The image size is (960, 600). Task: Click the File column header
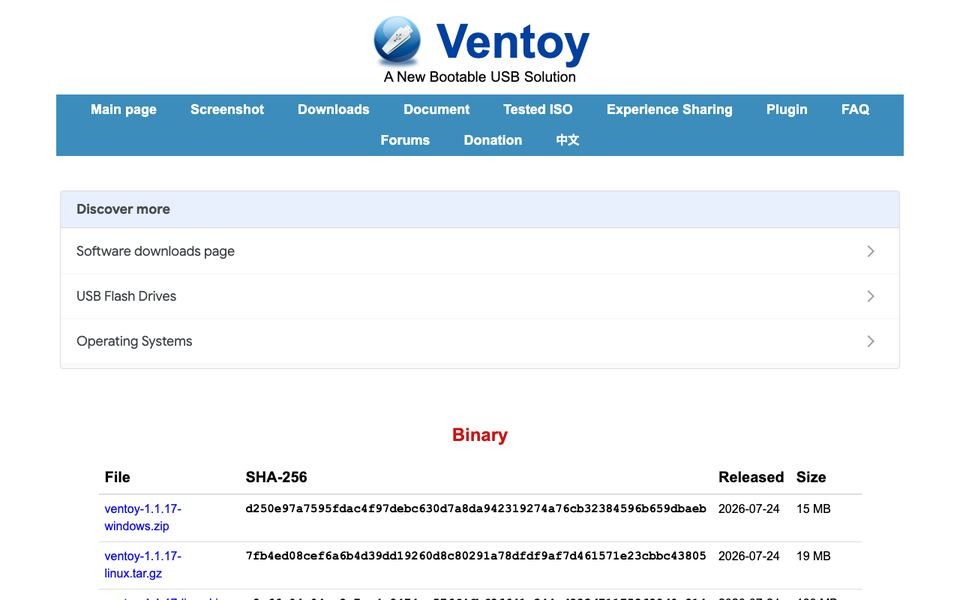coord(118,477)
